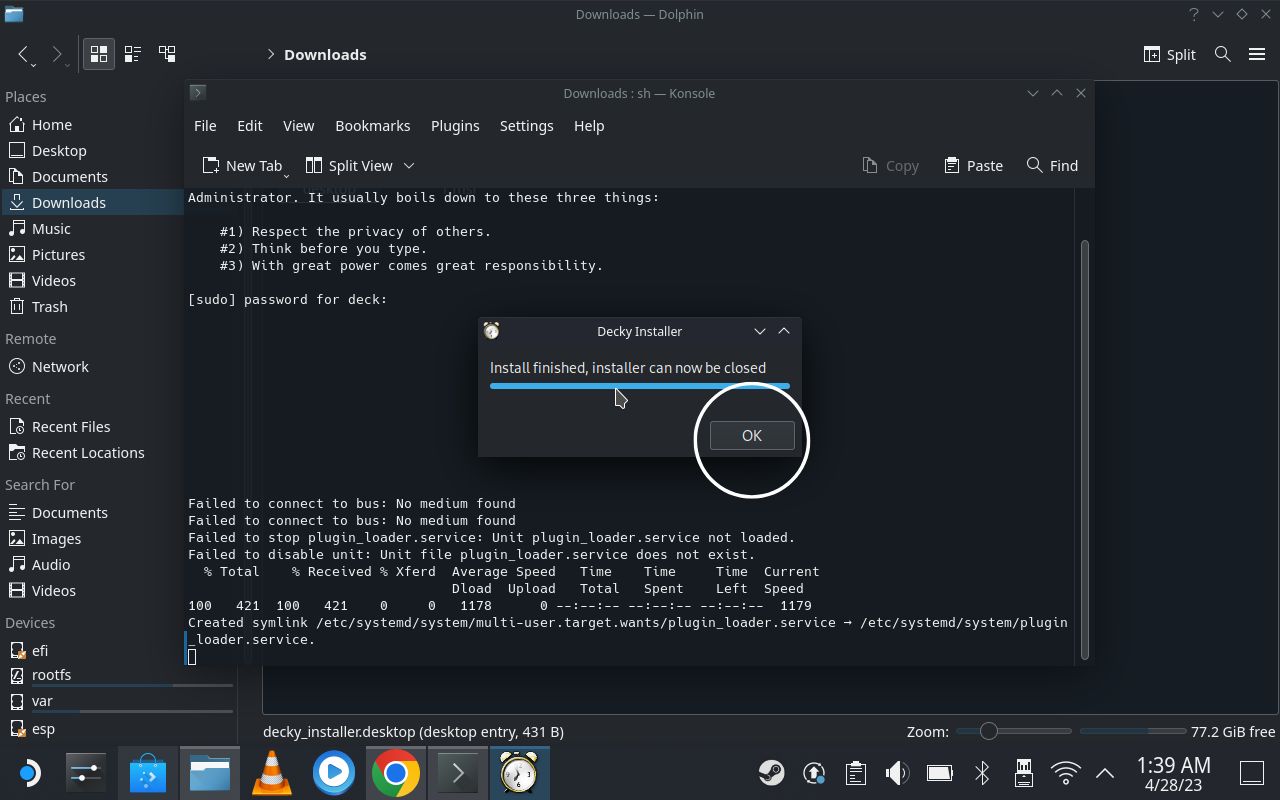Go forward in Dolphin navigation

[57, 54]
